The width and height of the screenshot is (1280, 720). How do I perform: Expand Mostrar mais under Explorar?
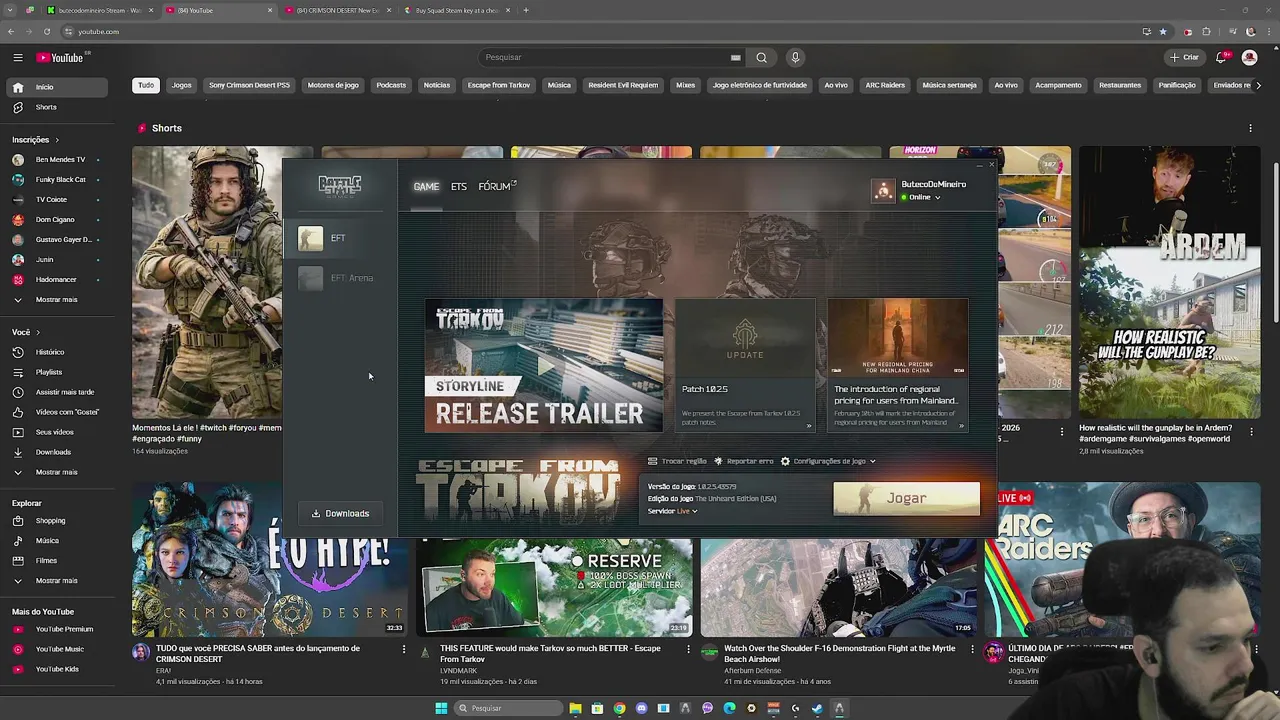click(x=56, y=580)
